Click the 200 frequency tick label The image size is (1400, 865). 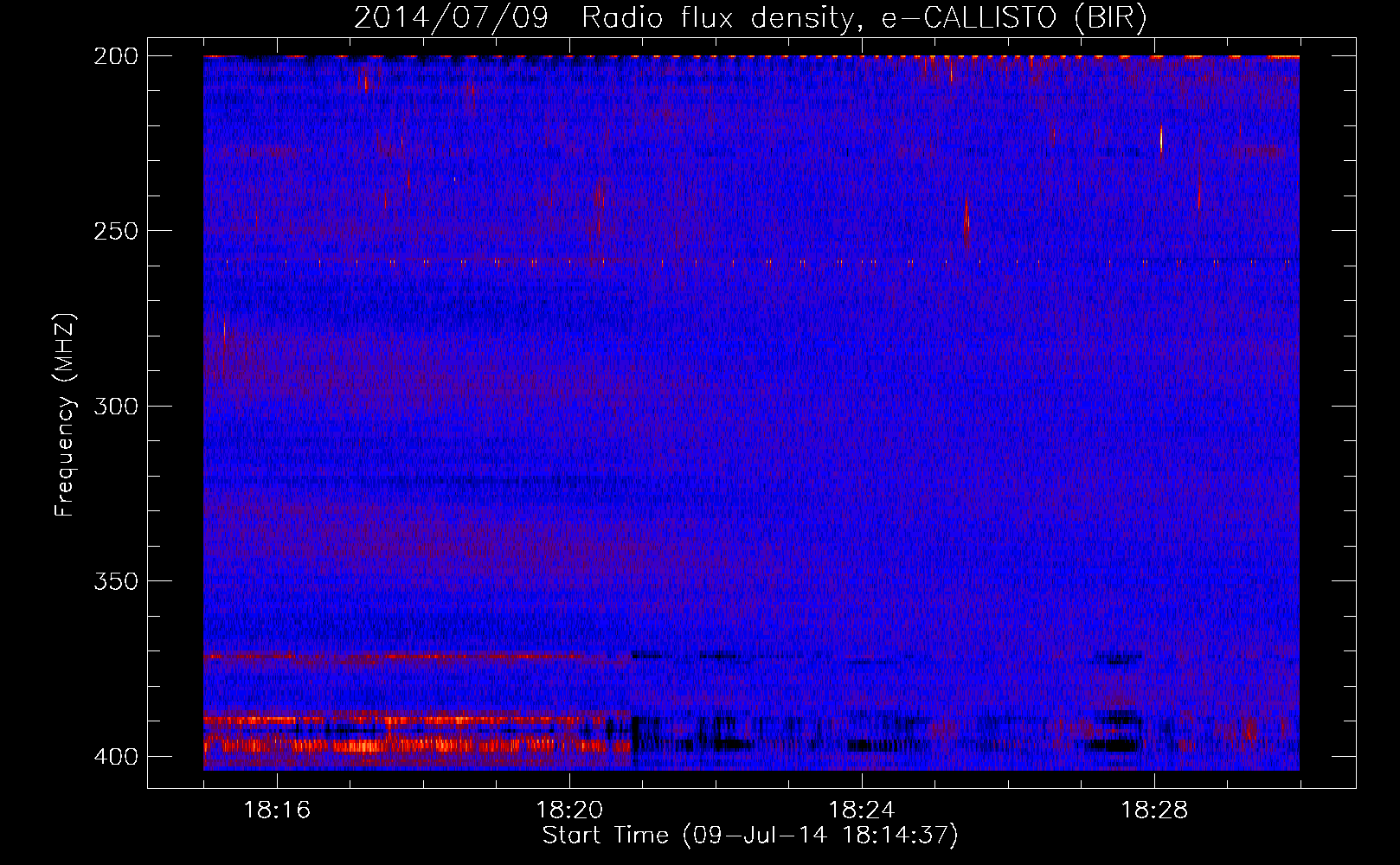pos(115,56)
